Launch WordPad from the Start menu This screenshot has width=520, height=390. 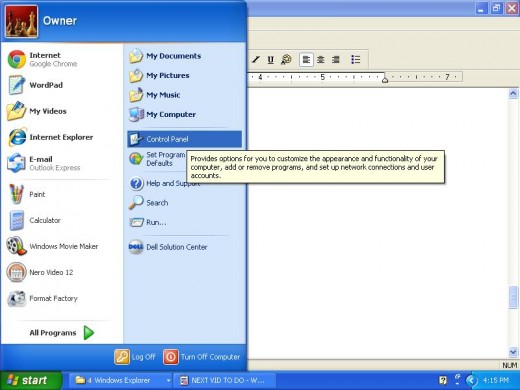(x=62, y=85)
